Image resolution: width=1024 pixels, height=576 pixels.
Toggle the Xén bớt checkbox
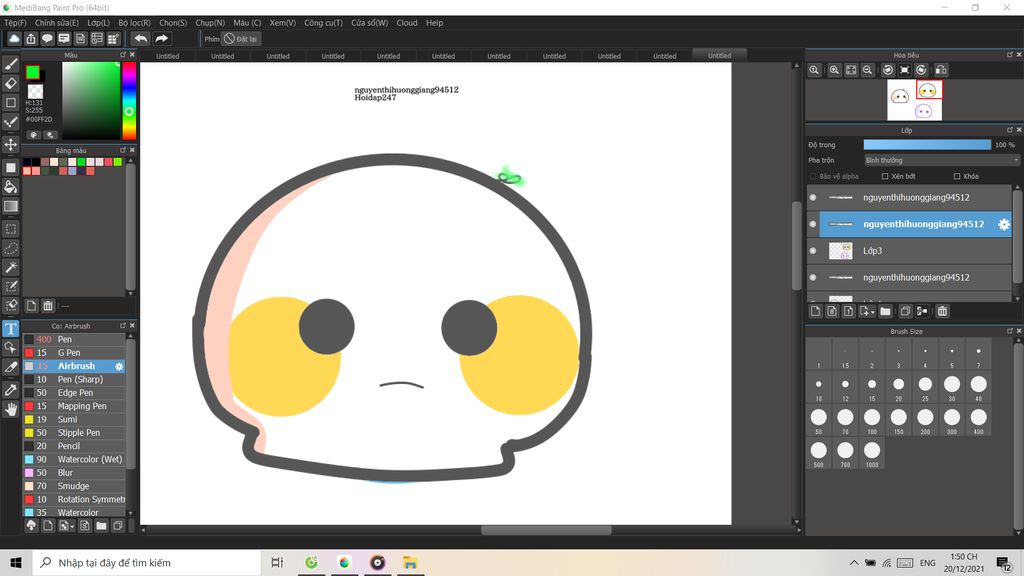click(x=885, y=176)
